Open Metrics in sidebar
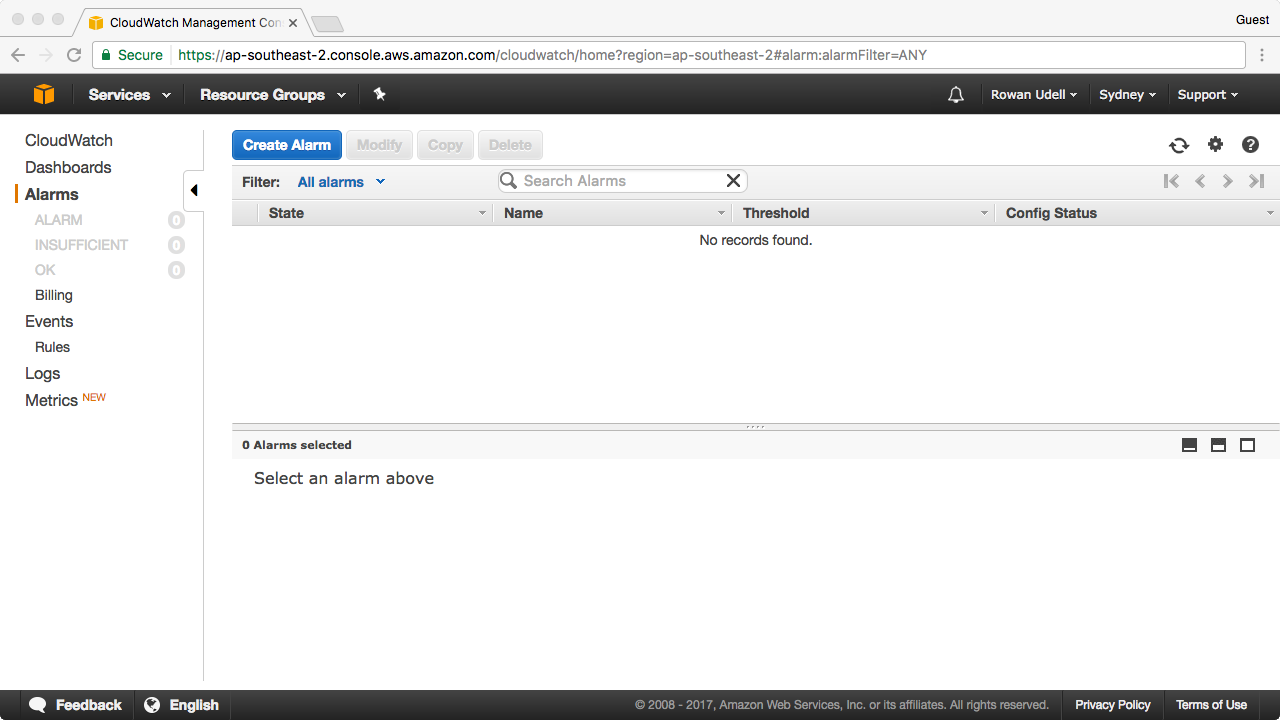The width and height of the screenshot is (1280, 720). click(51, 401)
